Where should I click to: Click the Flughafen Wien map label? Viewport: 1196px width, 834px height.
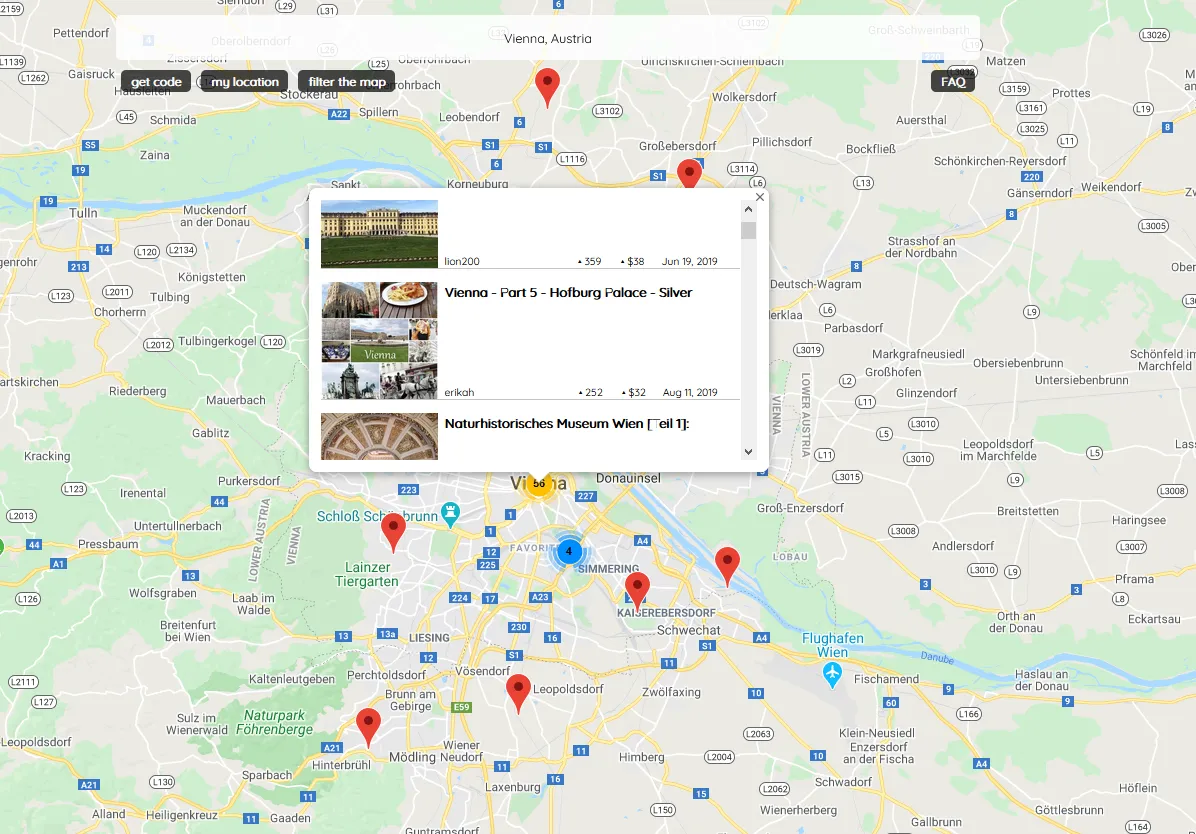click(x=832, y=645)
